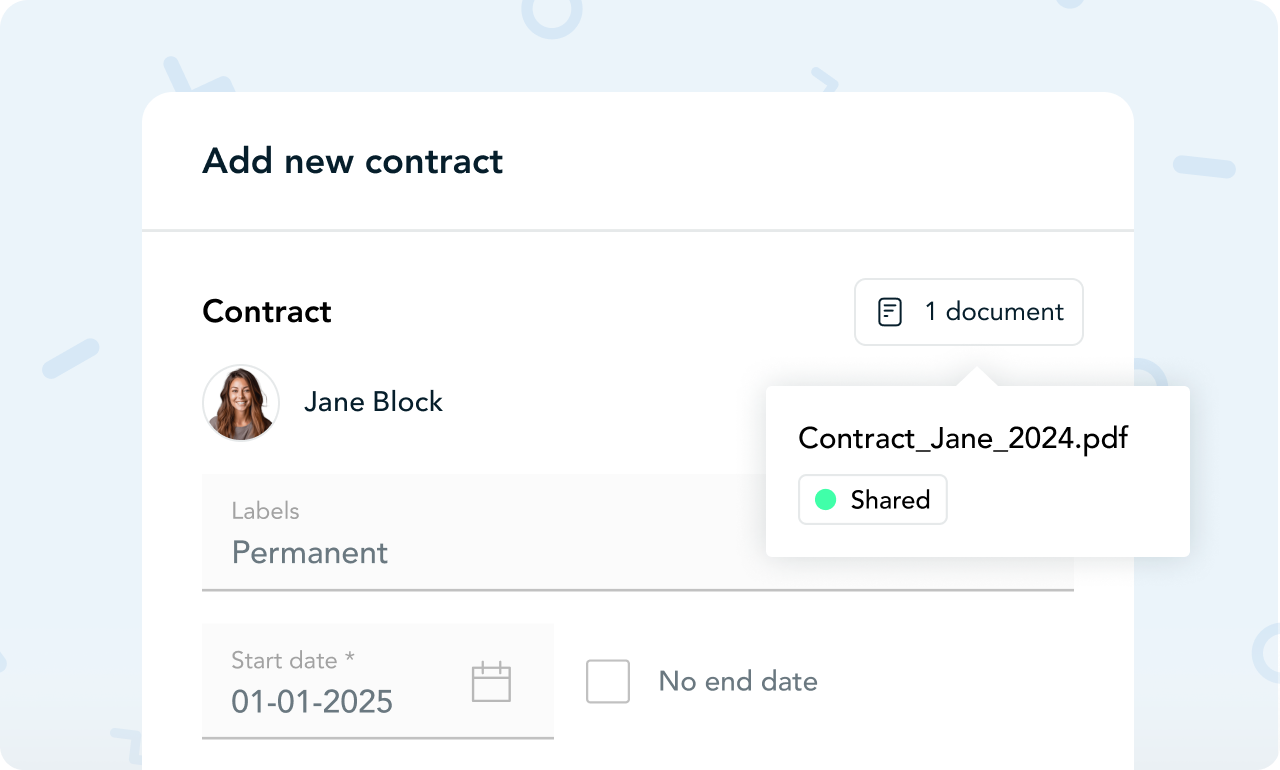Viewport: 1280px width, 770px height.
Task: Click the "Contract" section heading
Action: 267,312
